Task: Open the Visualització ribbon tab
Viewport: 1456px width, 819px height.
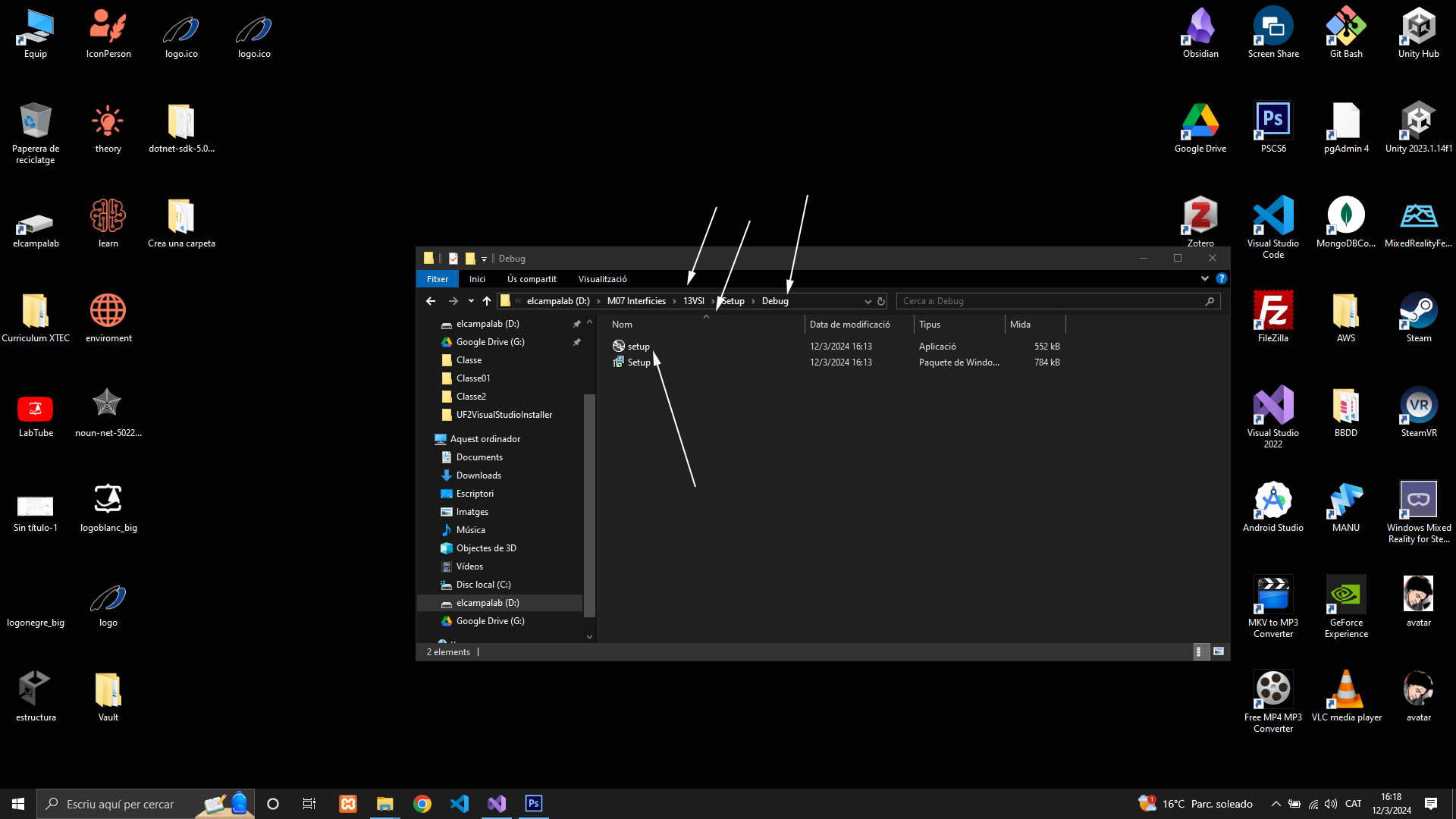Action: click(x=602, y=279)
